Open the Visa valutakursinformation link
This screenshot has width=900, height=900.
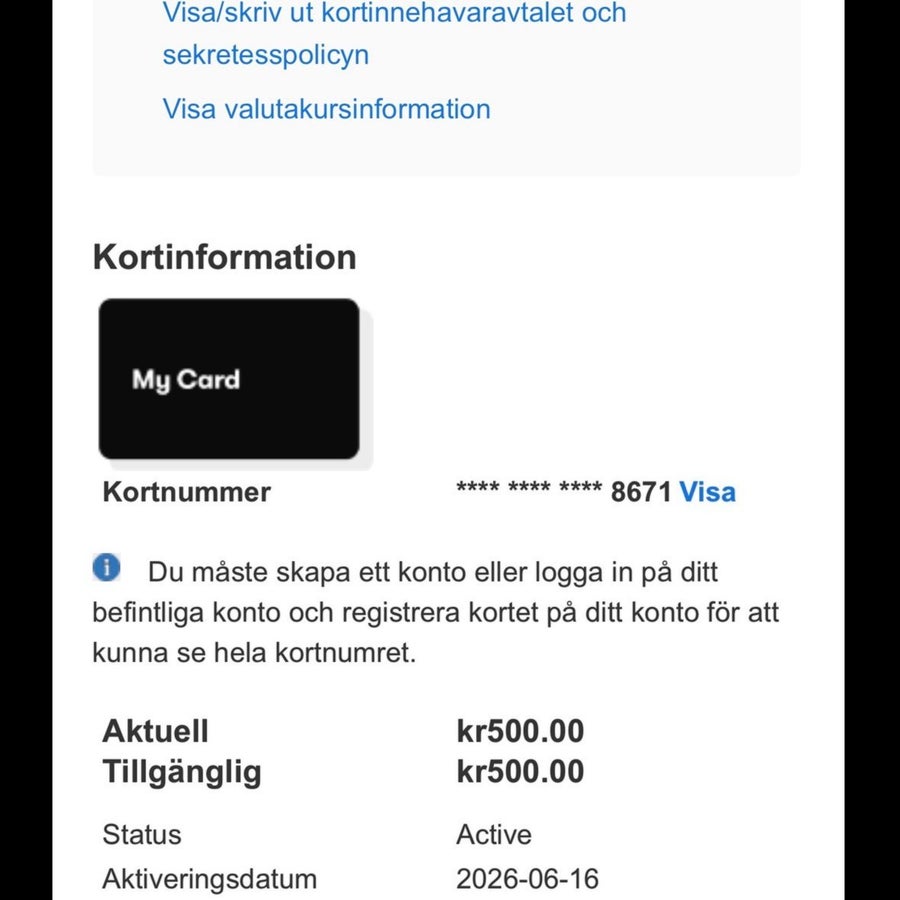click(x=326, y=109)
